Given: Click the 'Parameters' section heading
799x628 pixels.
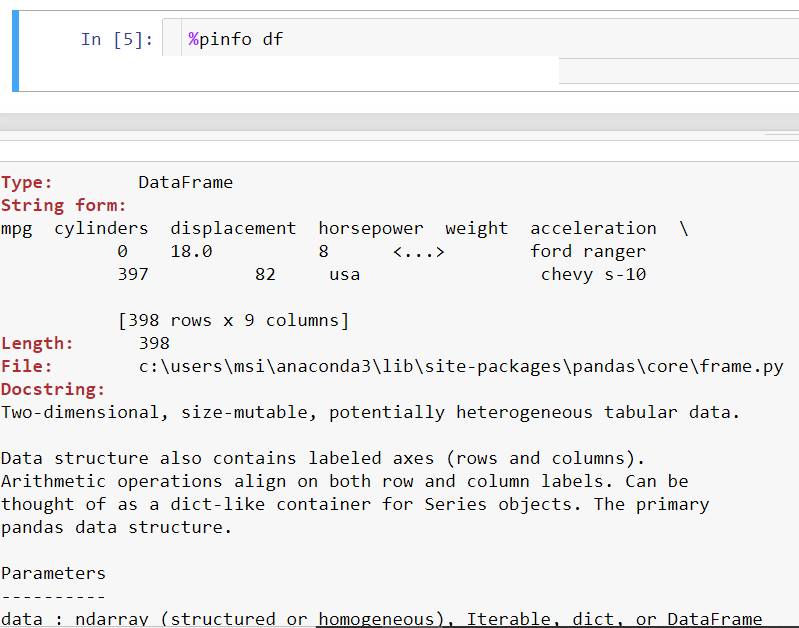Looking at the screenshot, I should tap(53, 573).
